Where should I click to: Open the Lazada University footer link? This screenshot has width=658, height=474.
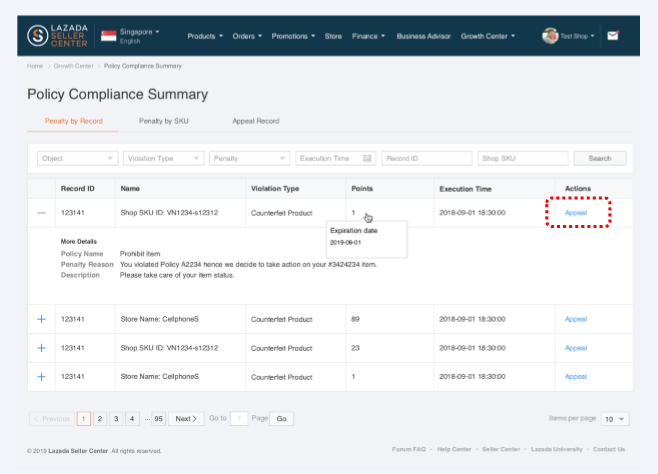tap(556, 449)
